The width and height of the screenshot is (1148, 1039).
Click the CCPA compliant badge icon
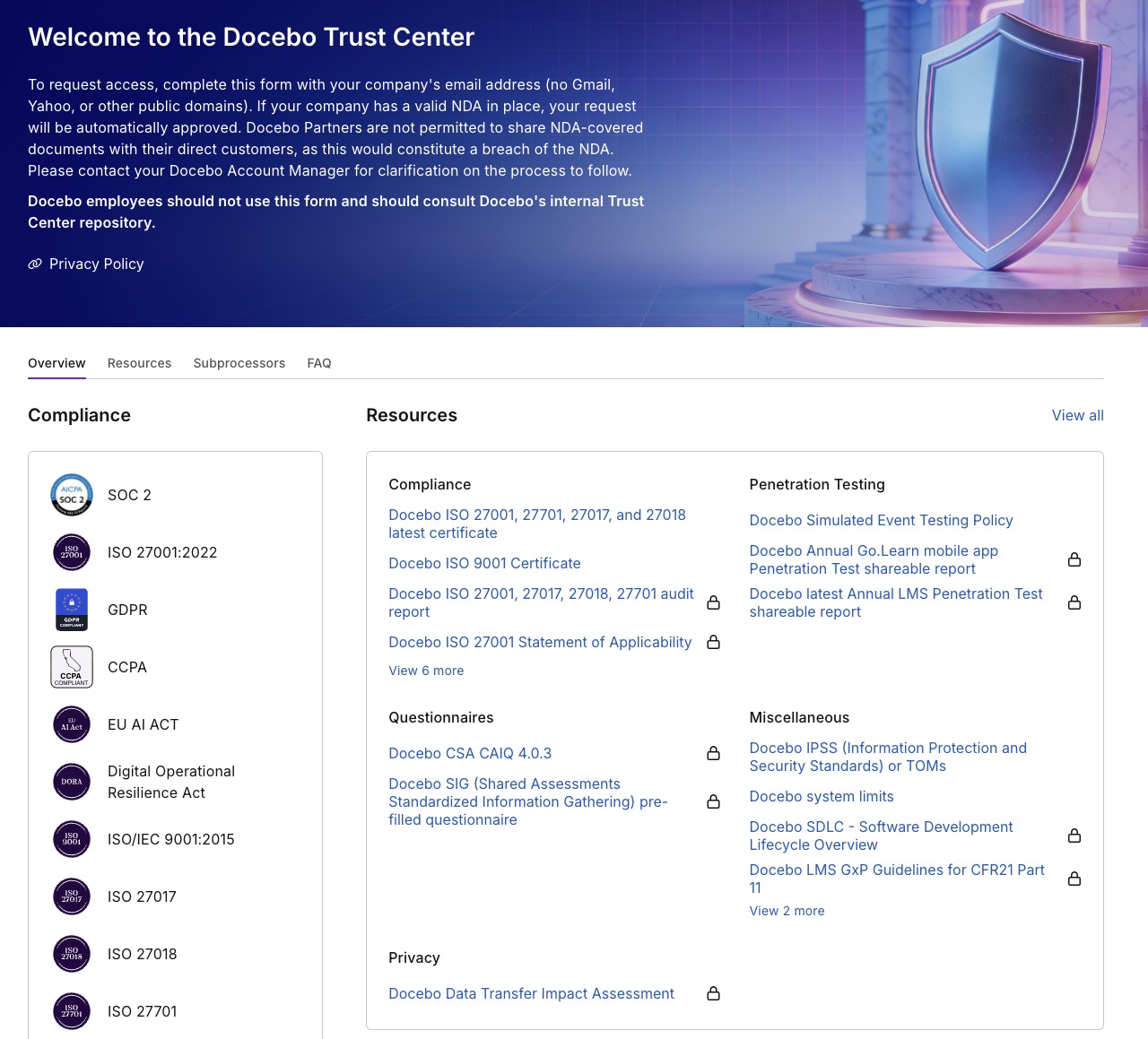coord(72,667)
